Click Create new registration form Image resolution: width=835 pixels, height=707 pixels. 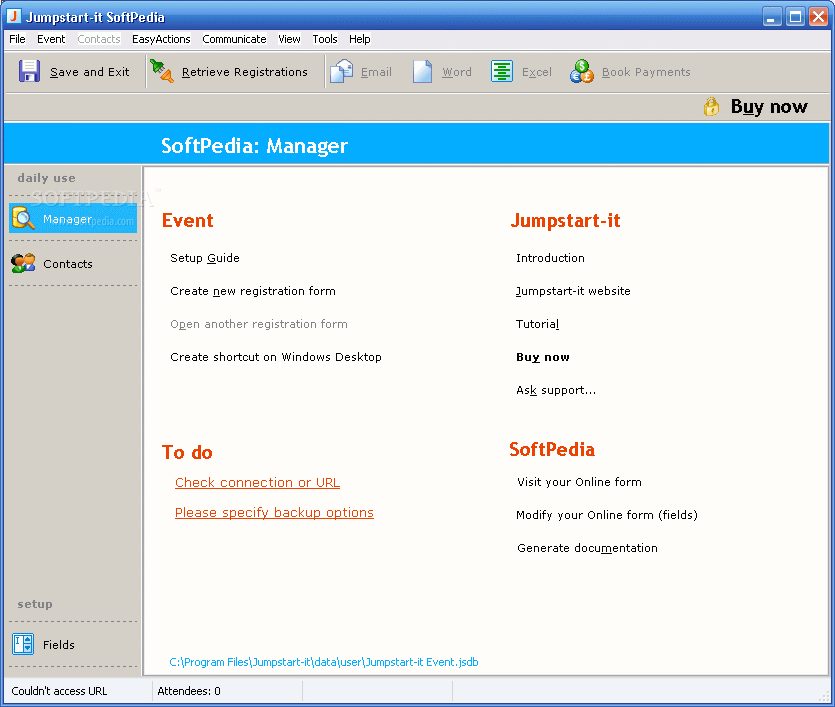click(253, 291)
